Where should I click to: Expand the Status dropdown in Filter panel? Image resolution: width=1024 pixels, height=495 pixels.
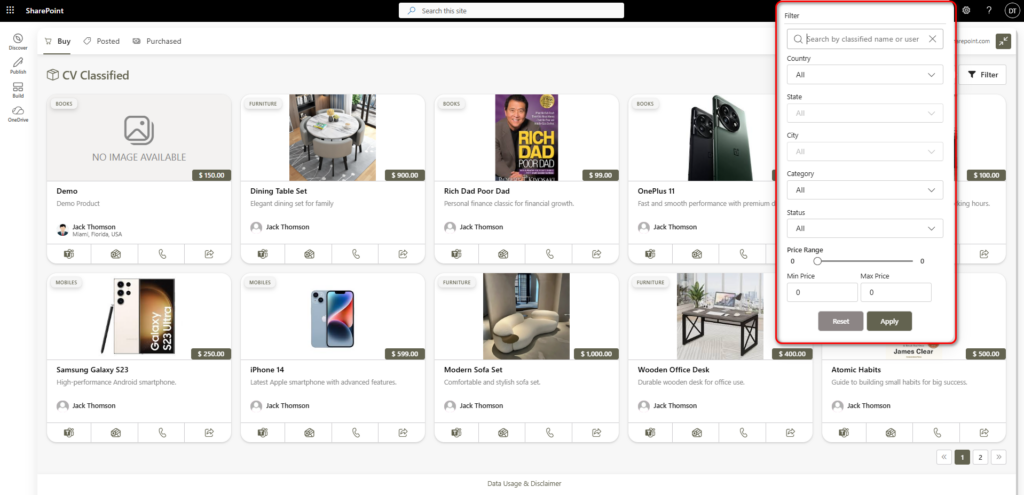[865, 229]
